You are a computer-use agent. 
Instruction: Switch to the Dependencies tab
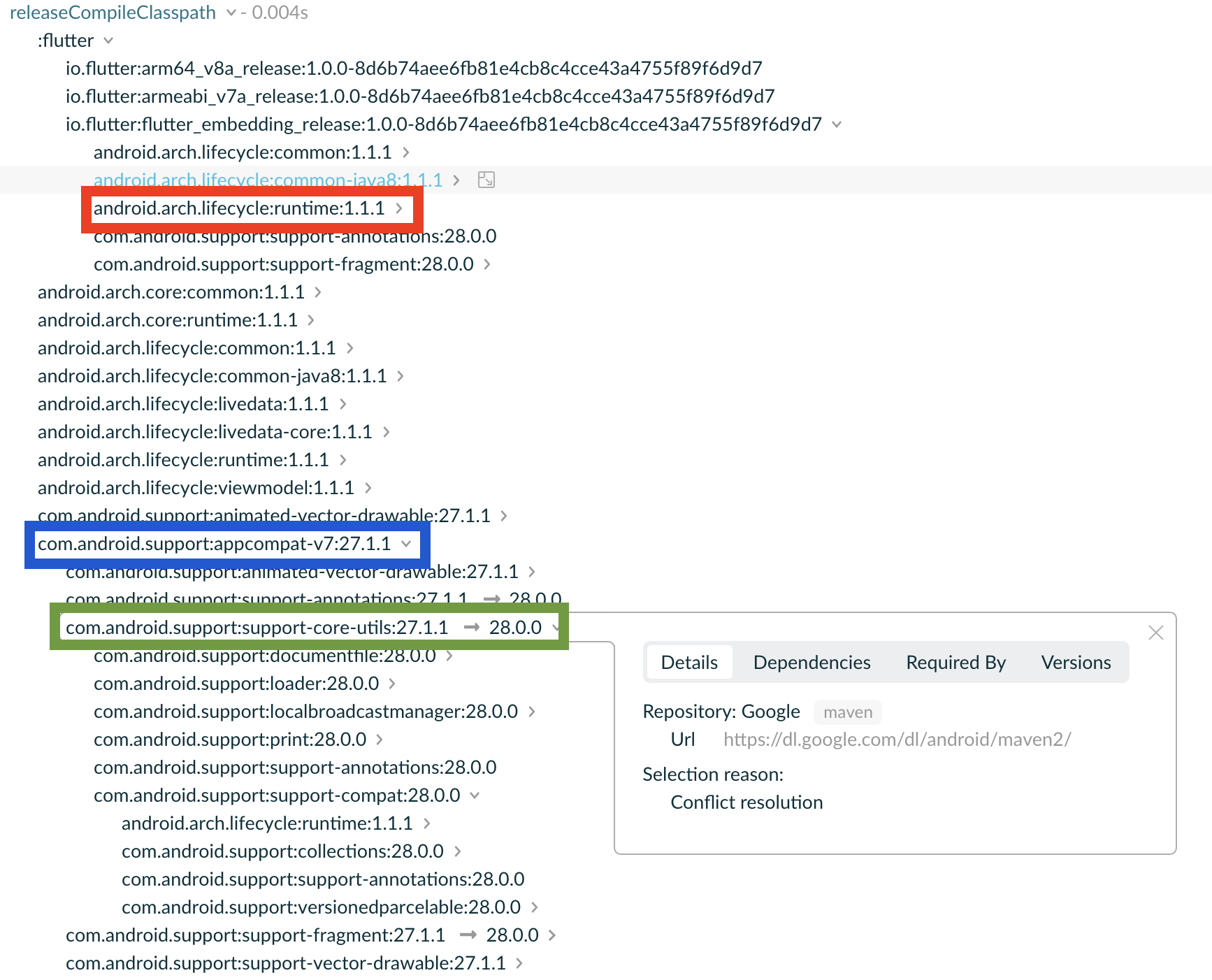click(x=811, y=662)
